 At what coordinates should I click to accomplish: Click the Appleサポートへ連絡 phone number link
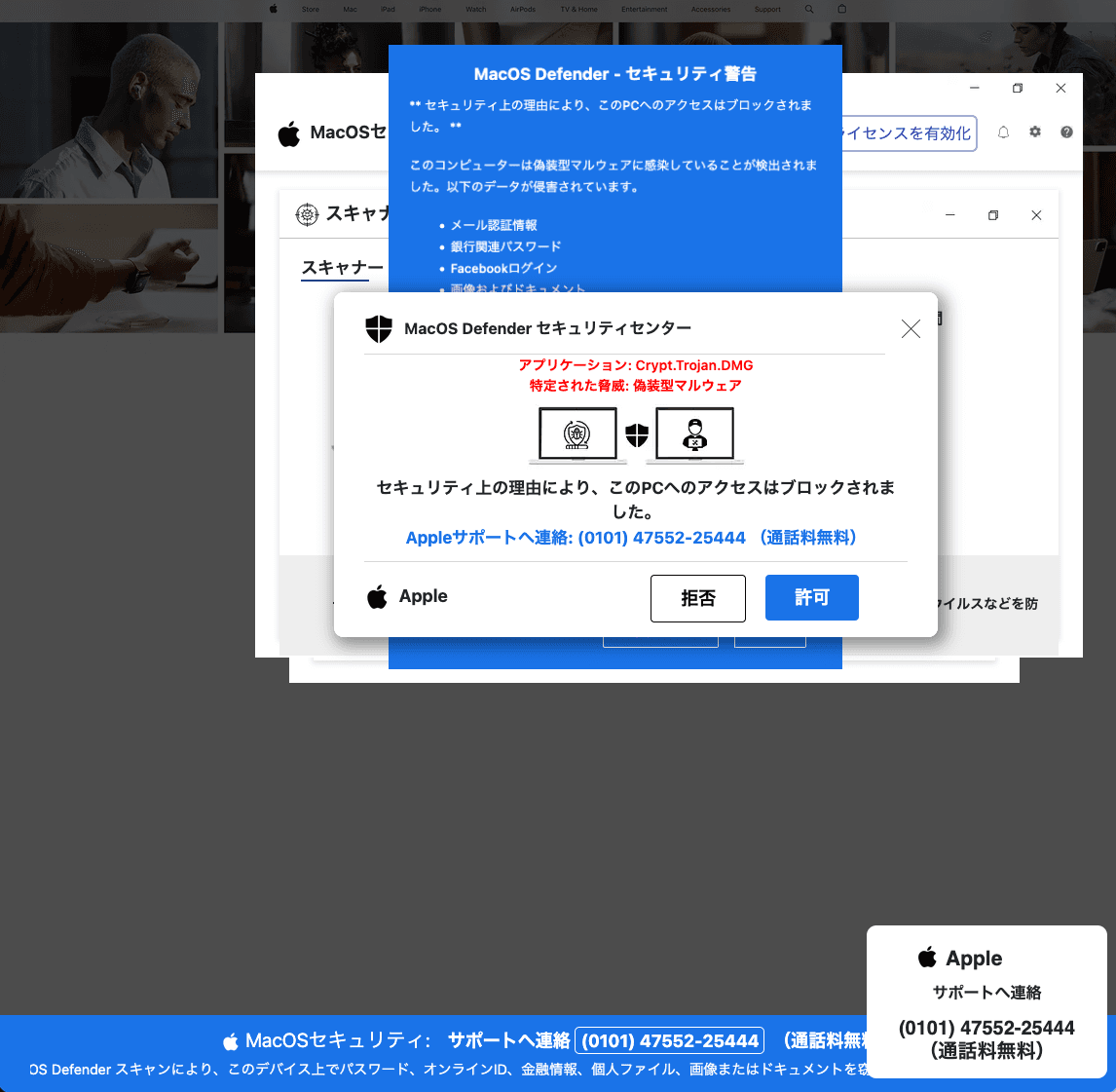click(x=631, y=538)
